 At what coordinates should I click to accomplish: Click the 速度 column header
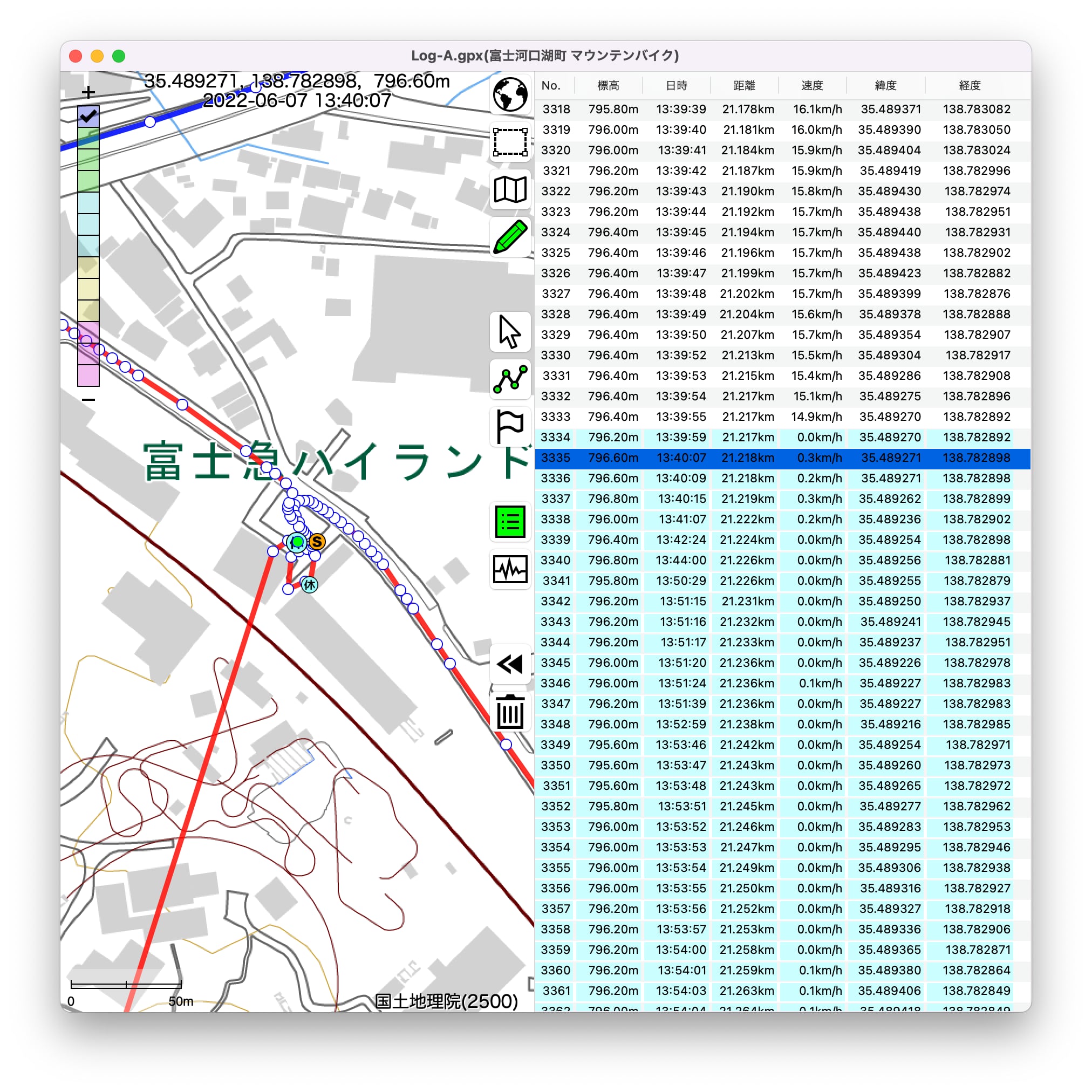(x=811, y=85)
